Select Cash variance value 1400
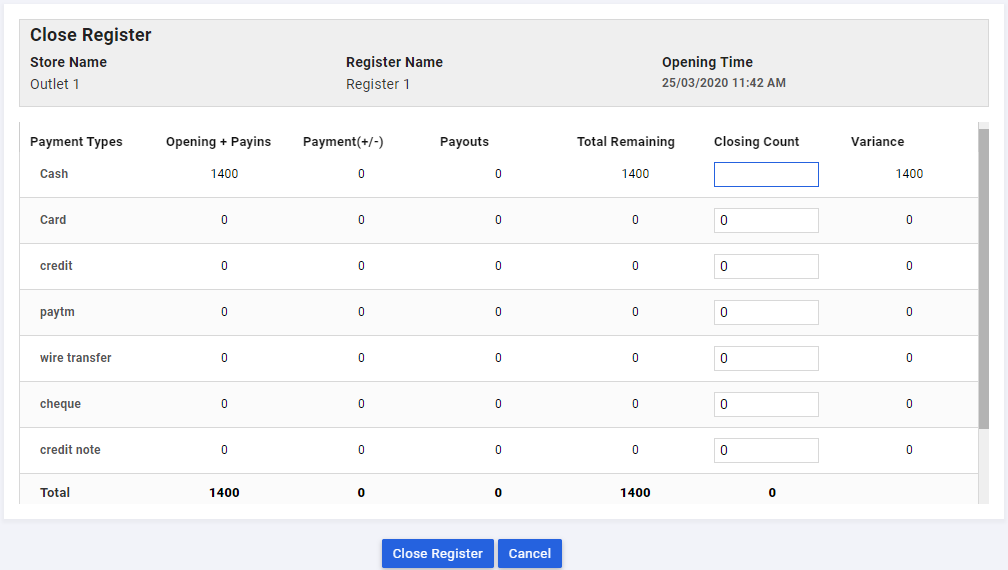Image resolution: width=1008 pixels, height=570 pixels. (x=909, y=174)
